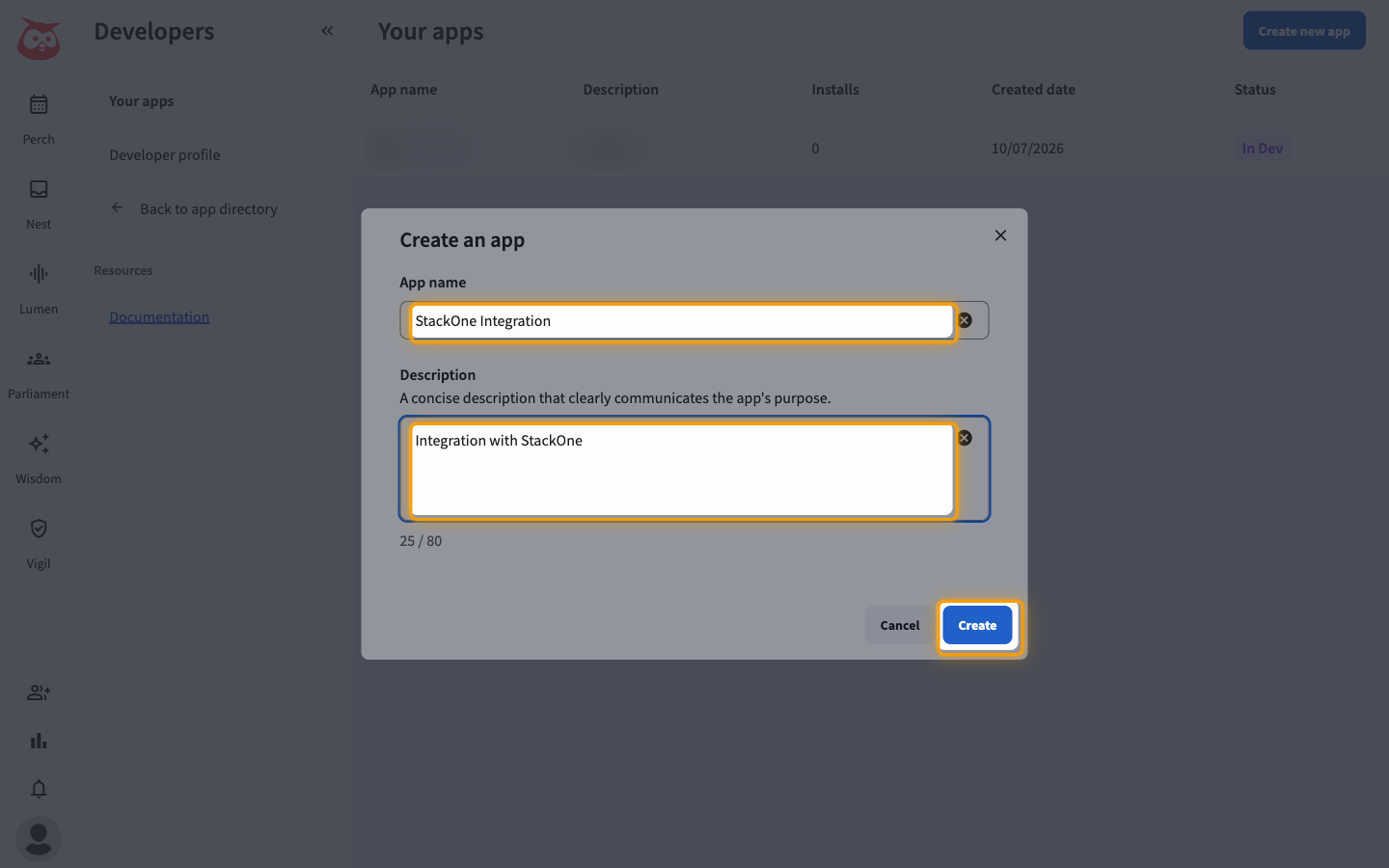Image resolution: width=1389 pixels, height=868 pixels.
Task: Click the Resources section label
Action: coord(123,271)
